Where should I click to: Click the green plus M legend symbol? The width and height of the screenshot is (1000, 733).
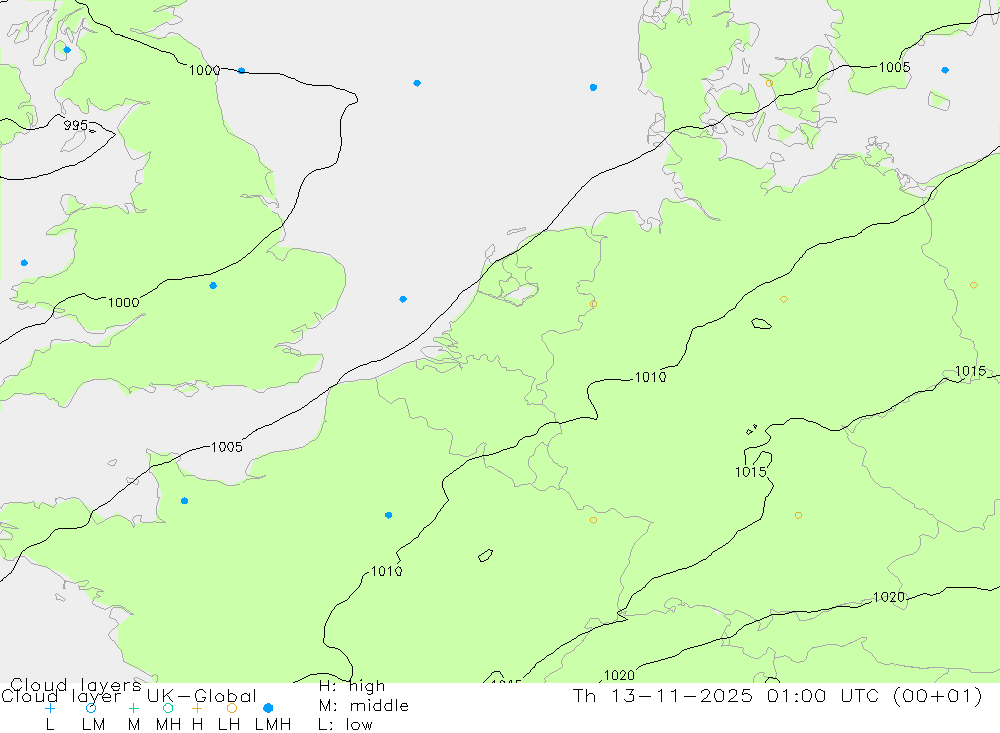(x=133, y=708)
